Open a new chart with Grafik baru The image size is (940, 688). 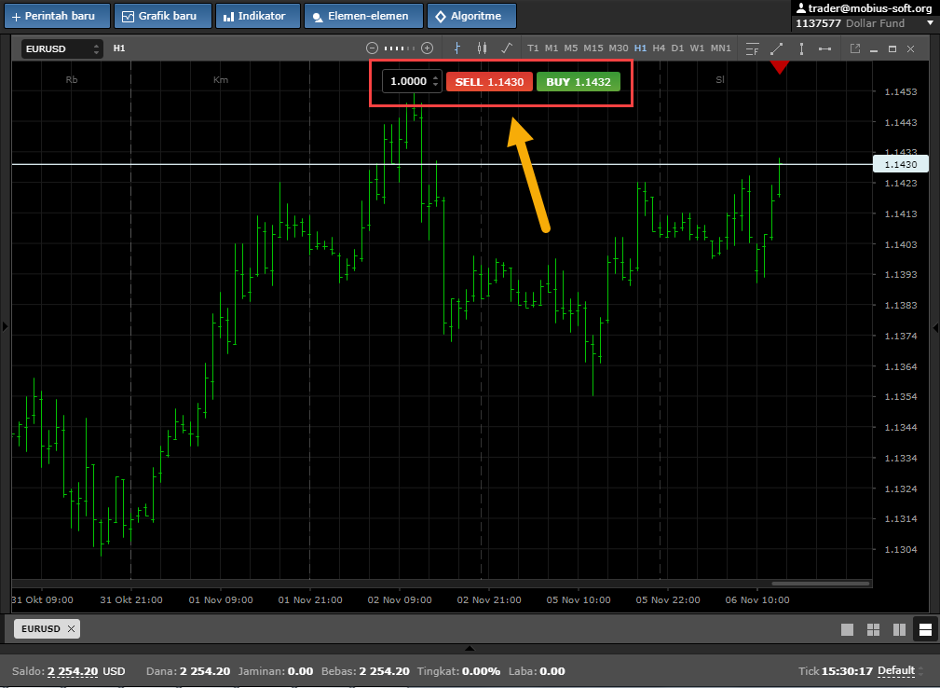(x=162, y=16)
